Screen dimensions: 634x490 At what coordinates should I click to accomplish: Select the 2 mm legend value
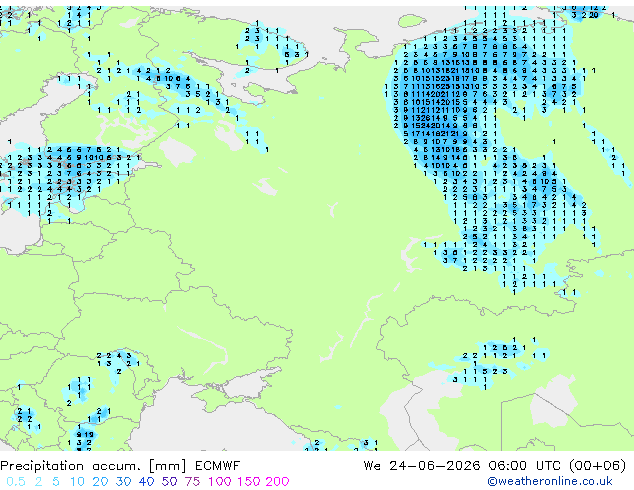click(38, 482)
